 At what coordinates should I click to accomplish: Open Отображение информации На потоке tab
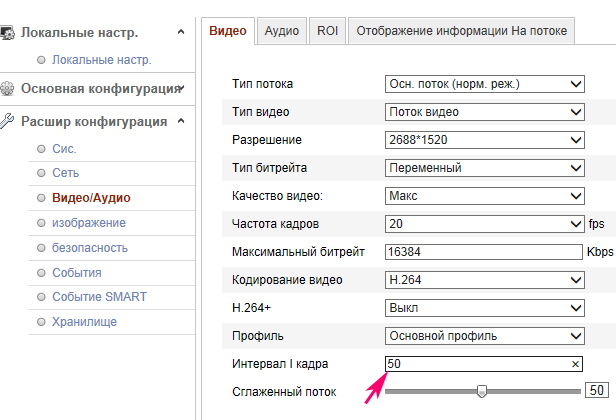[x=462, y=31]
